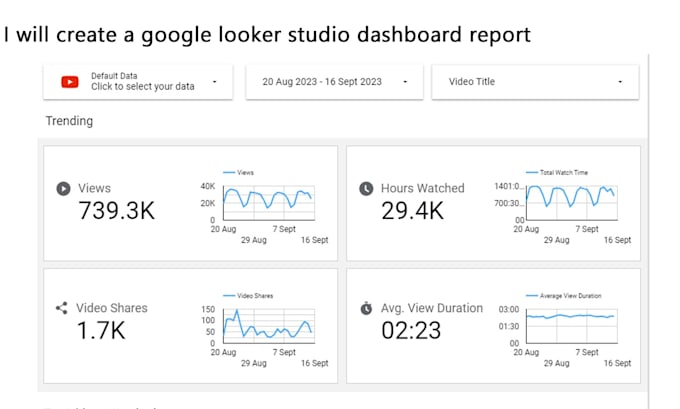Click the Total Watch Time legend entry
Image resolution: width=680 pixels, height=409 pixels.
(x=557, y=173)
